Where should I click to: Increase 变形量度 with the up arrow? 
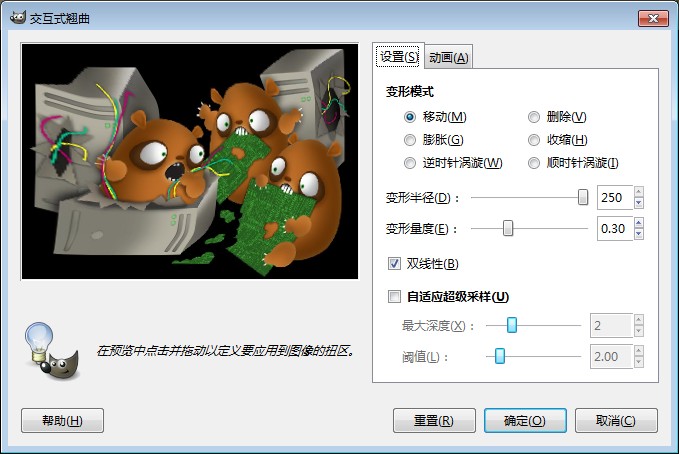point(639,223)
